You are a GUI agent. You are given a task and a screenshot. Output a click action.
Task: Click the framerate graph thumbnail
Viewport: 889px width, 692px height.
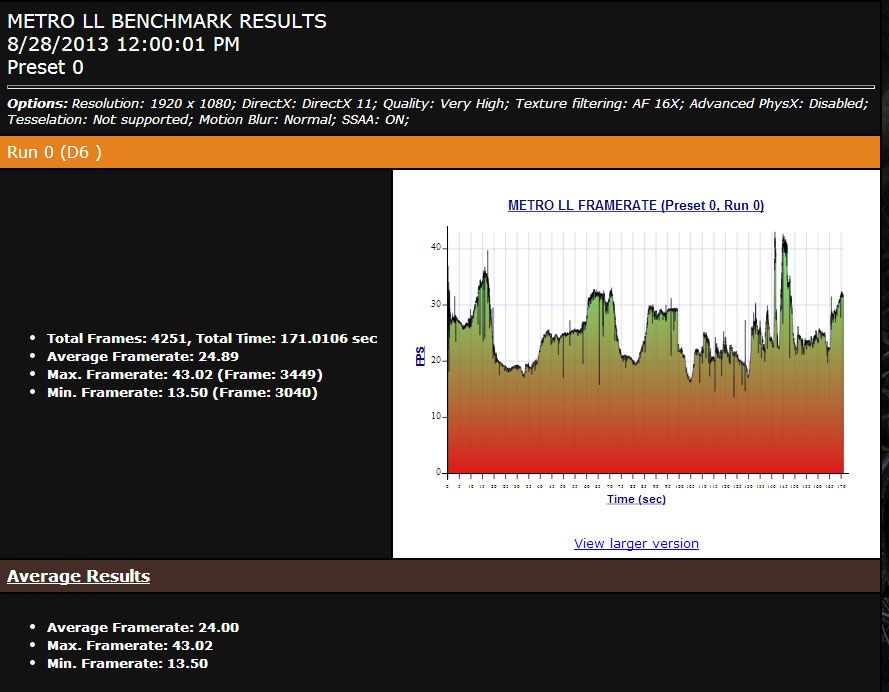645,360
